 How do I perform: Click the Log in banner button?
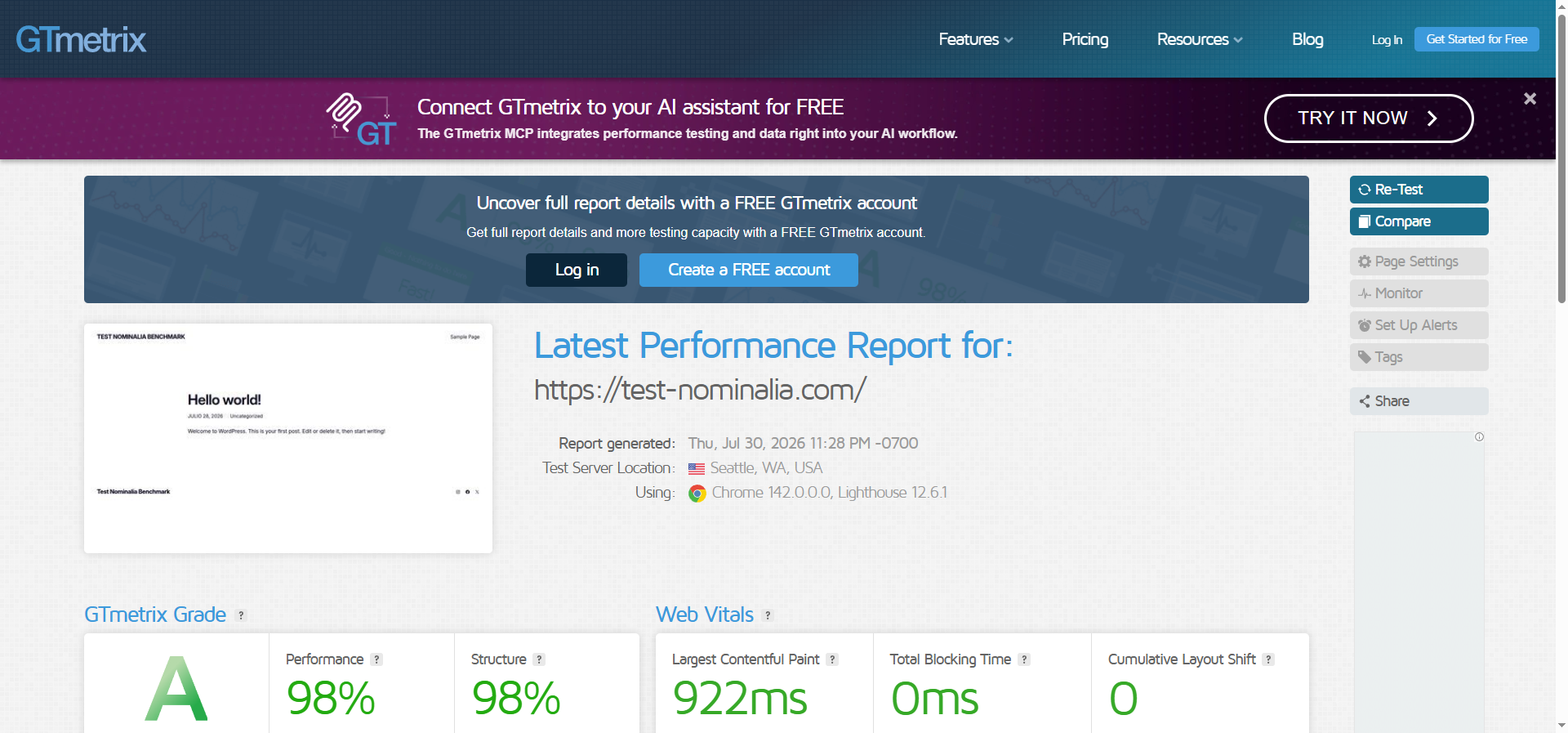(577, 270)
